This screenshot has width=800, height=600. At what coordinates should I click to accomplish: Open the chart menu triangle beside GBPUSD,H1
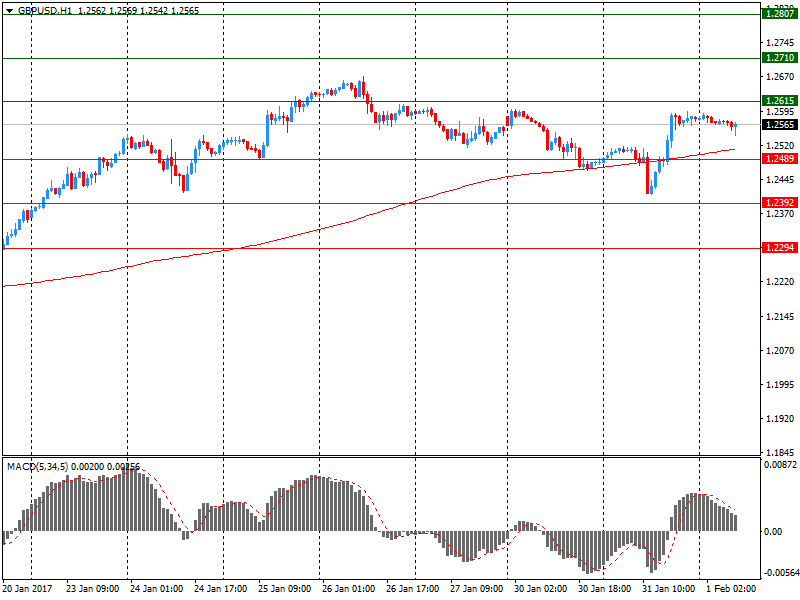pyautogui.click(x=9, y=11)
